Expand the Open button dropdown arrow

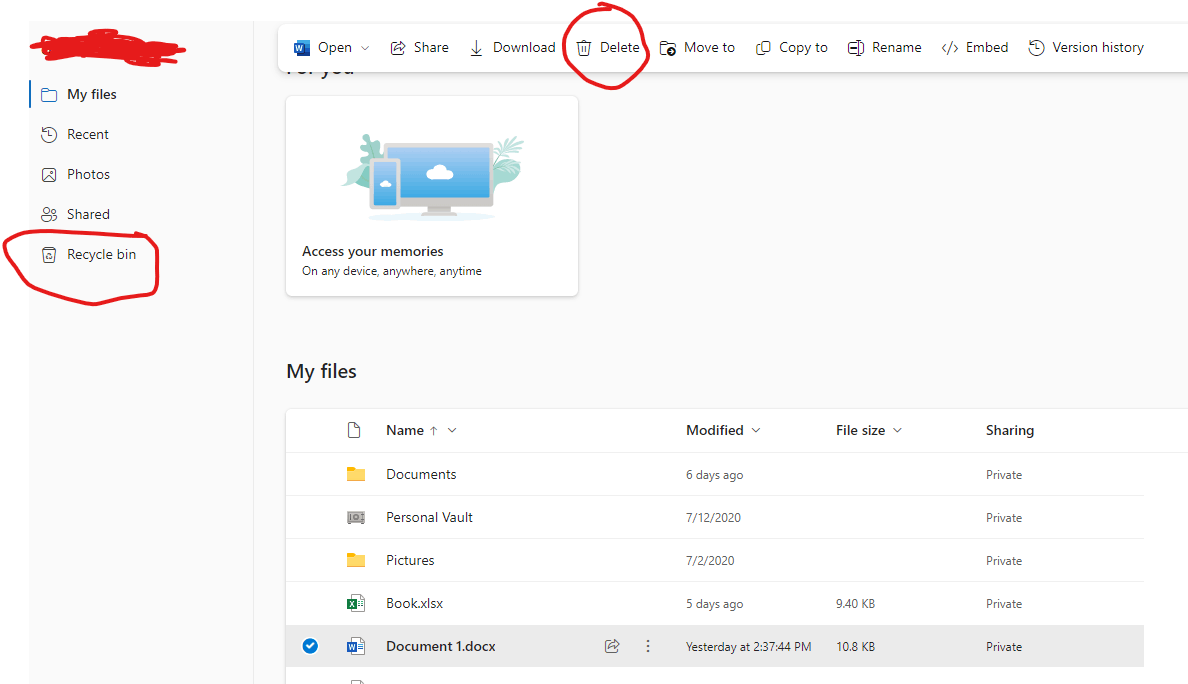pyautogui.click(x=364, y=48)
